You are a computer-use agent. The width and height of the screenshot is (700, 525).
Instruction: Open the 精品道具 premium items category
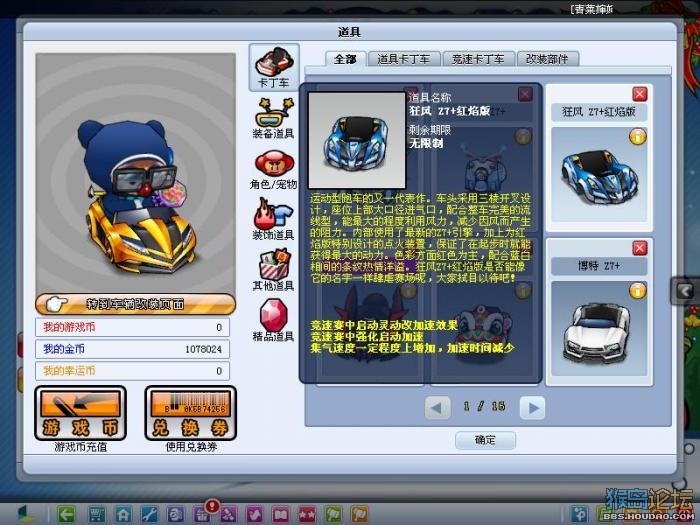(x=274, y=321)
